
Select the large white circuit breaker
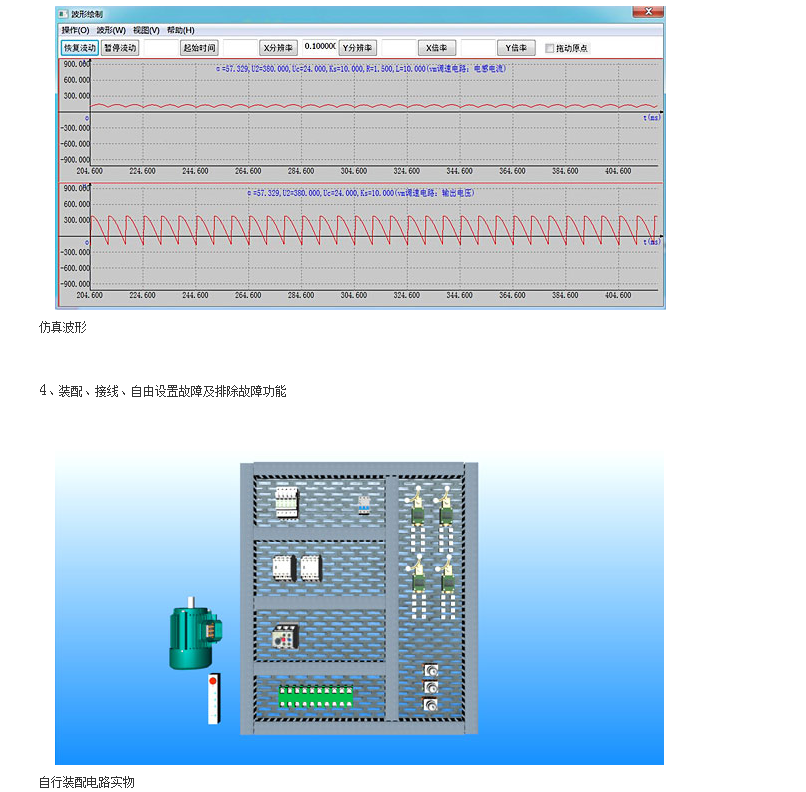[x=287, y=500]
